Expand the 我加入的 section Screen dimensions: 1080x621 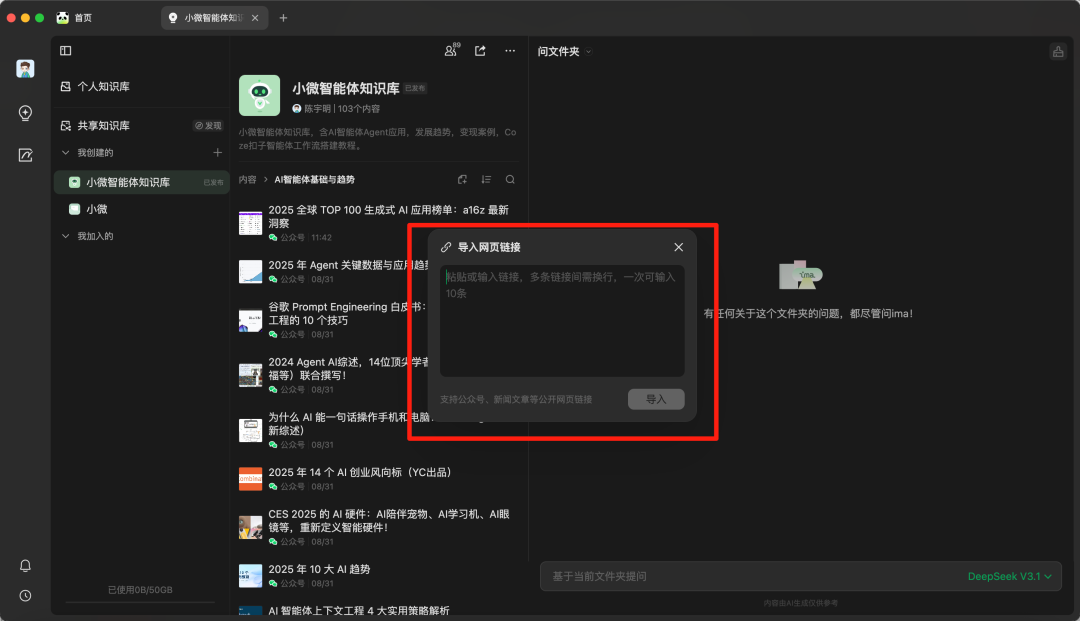[x=66, y=235]
